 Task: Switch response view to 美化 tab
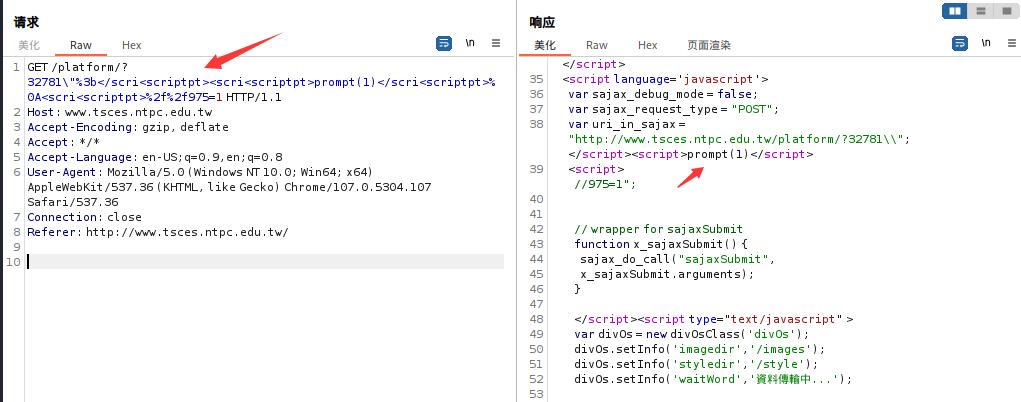click(x=545, y=45)
